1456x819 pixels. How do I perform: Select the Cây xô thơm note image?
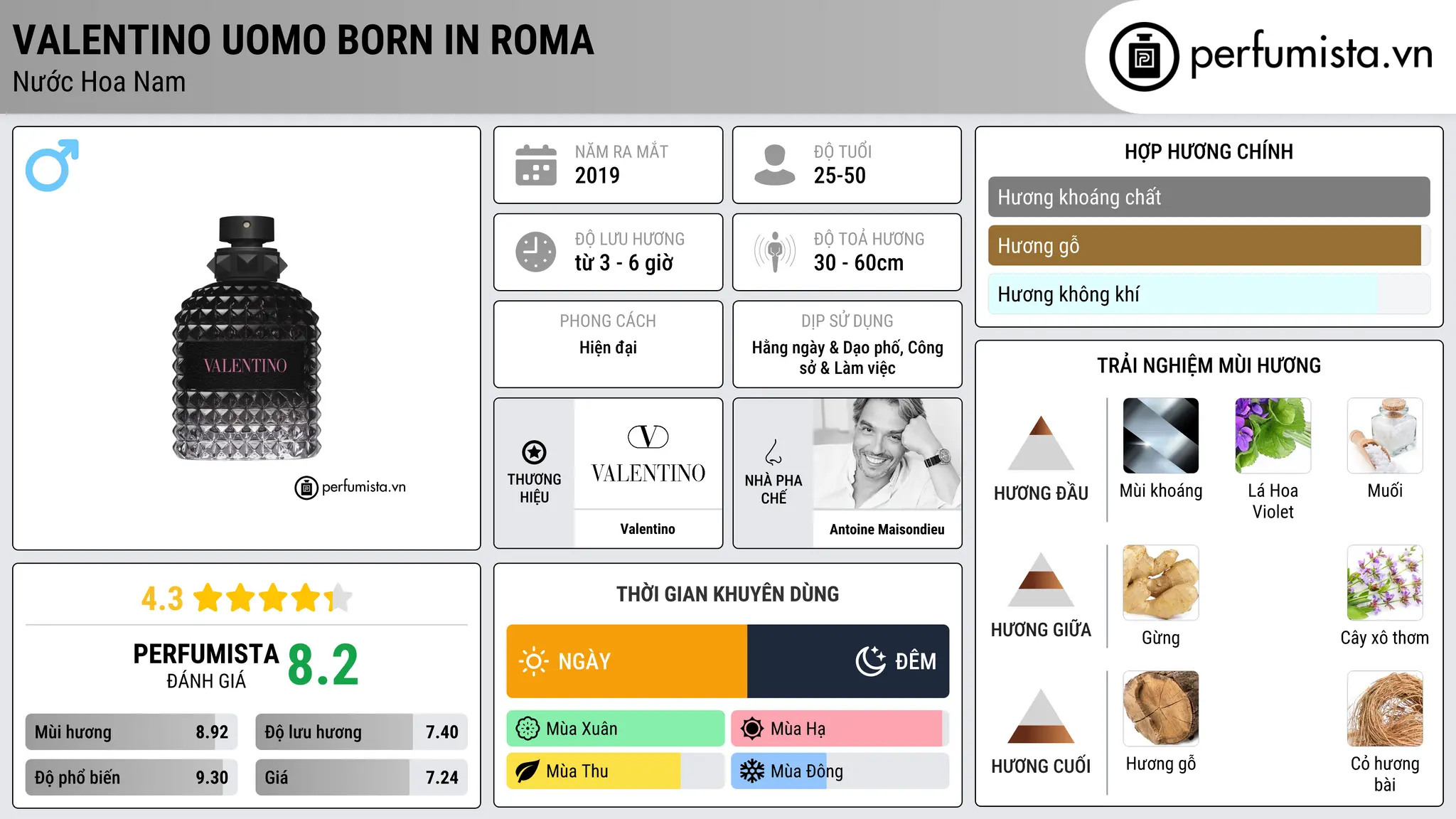(x=1385, y=583)
